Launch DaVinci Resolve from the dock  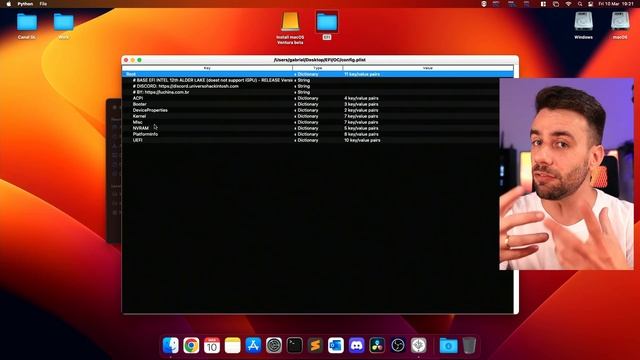377,345
